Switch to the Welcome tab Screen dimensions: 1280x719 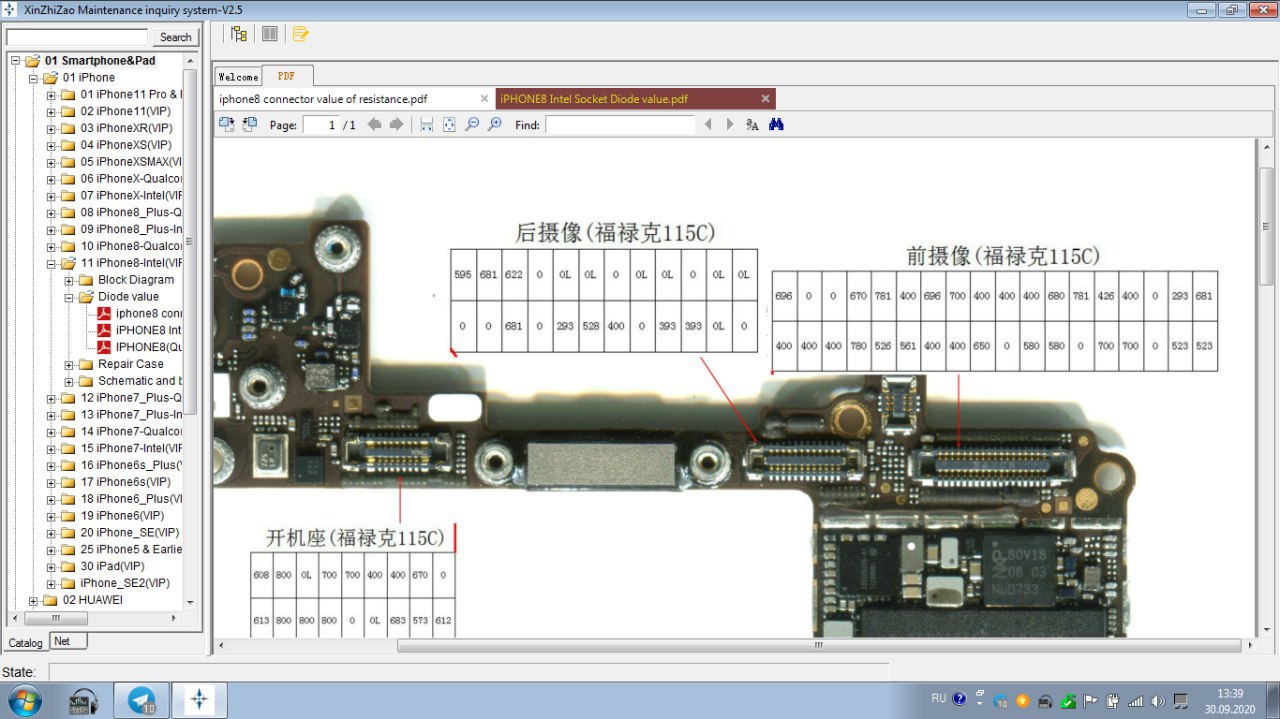pos(238,77)
